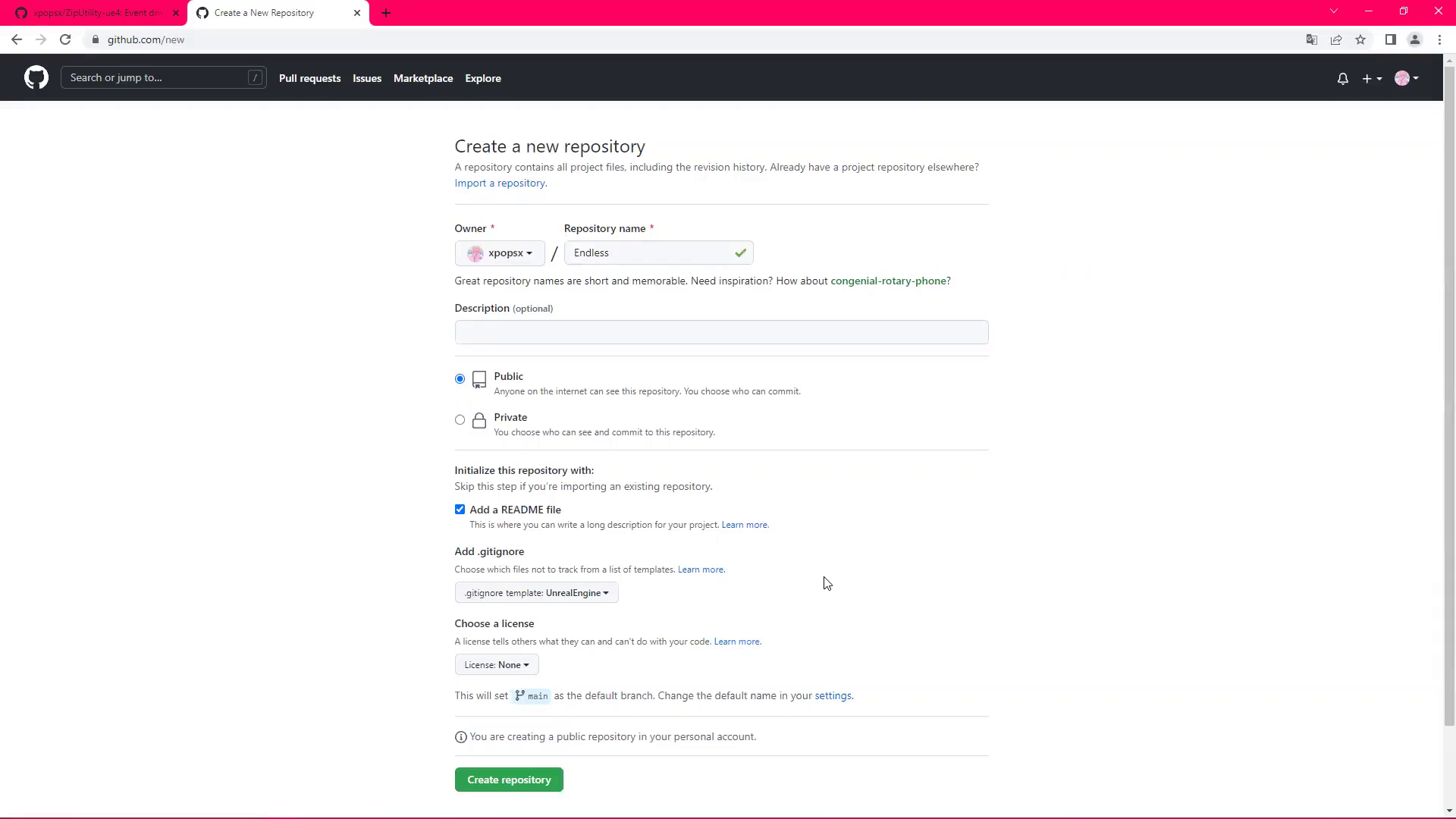Image resolution: width=1456 pixels, height=819 pixels.
Task: Toggle the browser side panel
Action: (1391, 39)
